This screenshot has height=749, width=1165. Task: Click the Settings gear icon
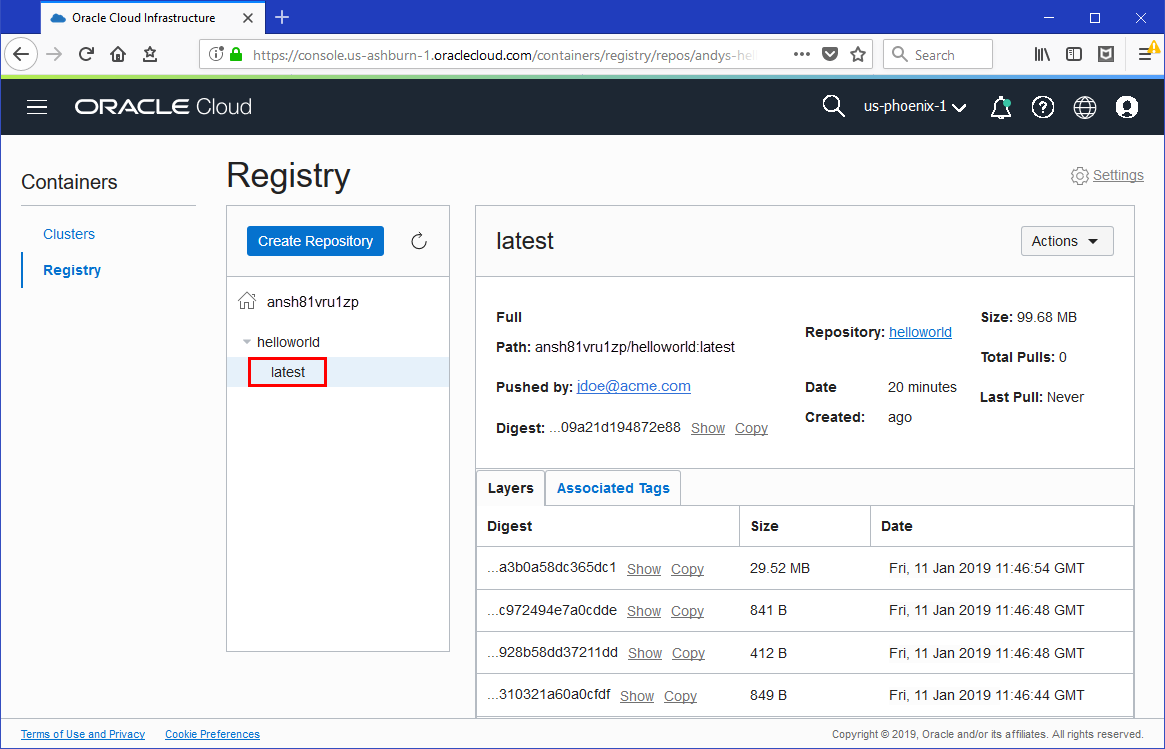tap(1080, 175)
